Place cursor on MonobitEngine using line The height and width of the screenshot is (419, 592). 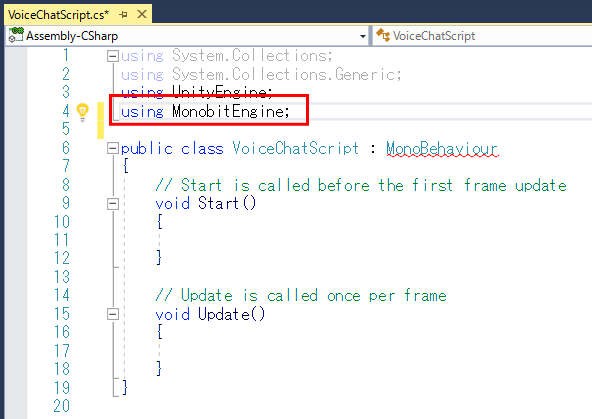click(205, 111)
